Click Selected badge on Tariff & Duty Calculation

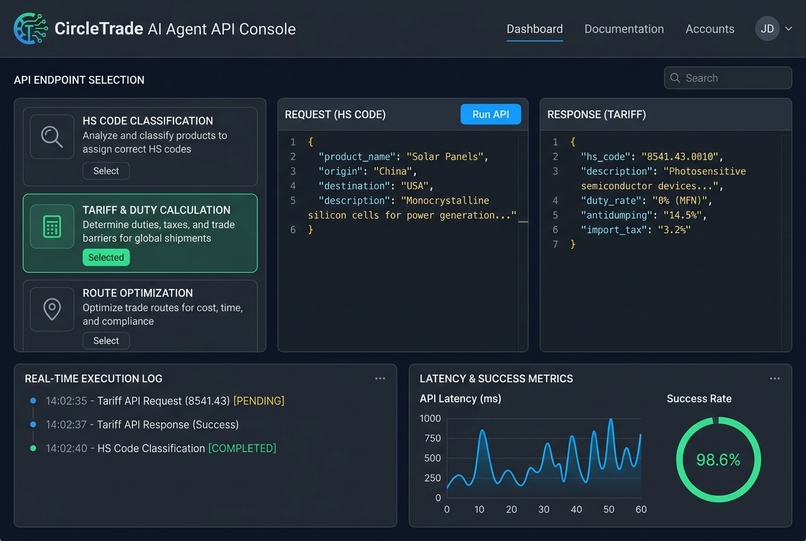[x=106, y=257]
